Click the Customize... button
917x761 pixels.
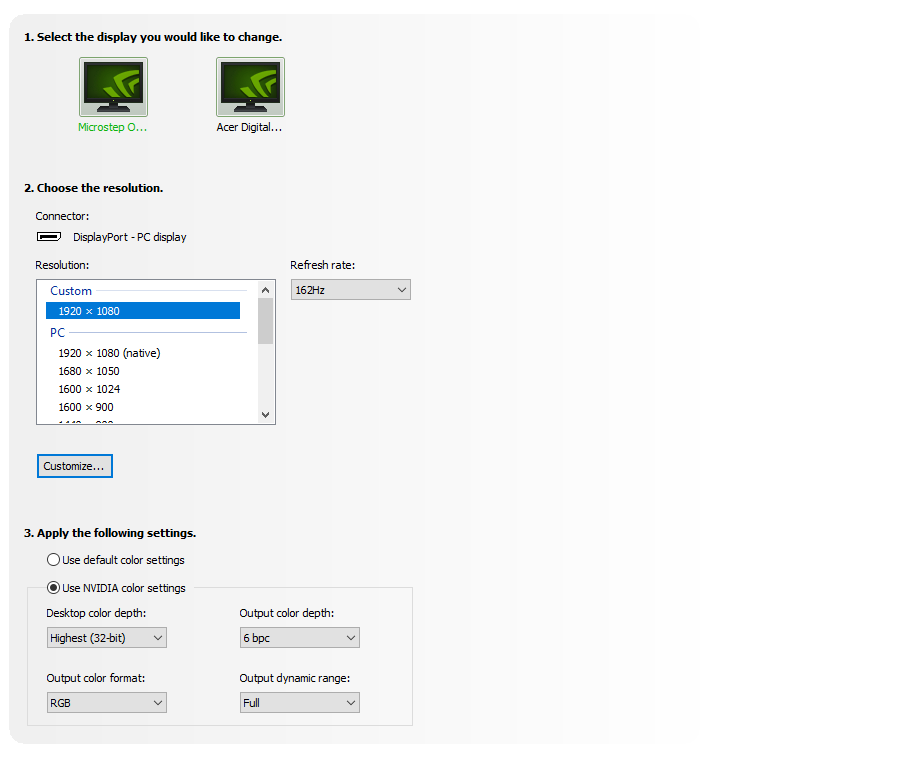point(74,466)
